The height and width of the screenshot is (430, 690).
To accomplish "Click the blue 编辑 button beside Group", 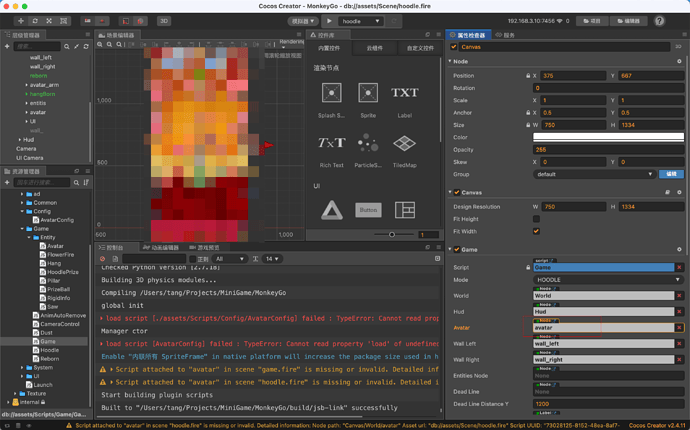I will tap(671, 174).
